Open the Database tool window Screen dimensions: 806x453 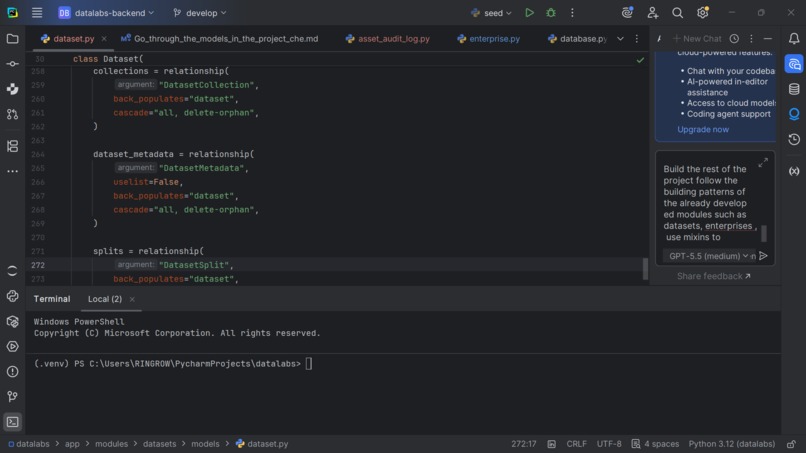point(794,89)
